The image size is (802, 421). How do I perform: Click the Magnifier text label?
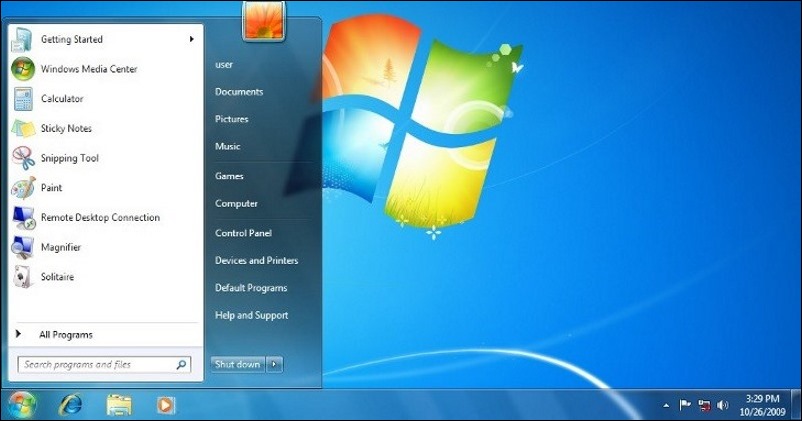61,248
